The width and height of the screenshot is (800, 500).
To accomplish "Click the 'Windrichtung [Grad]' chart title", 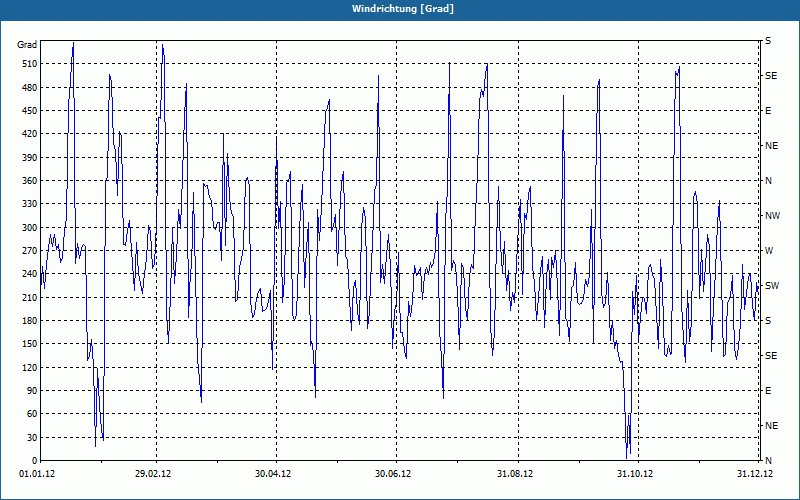I will [403, 9].
